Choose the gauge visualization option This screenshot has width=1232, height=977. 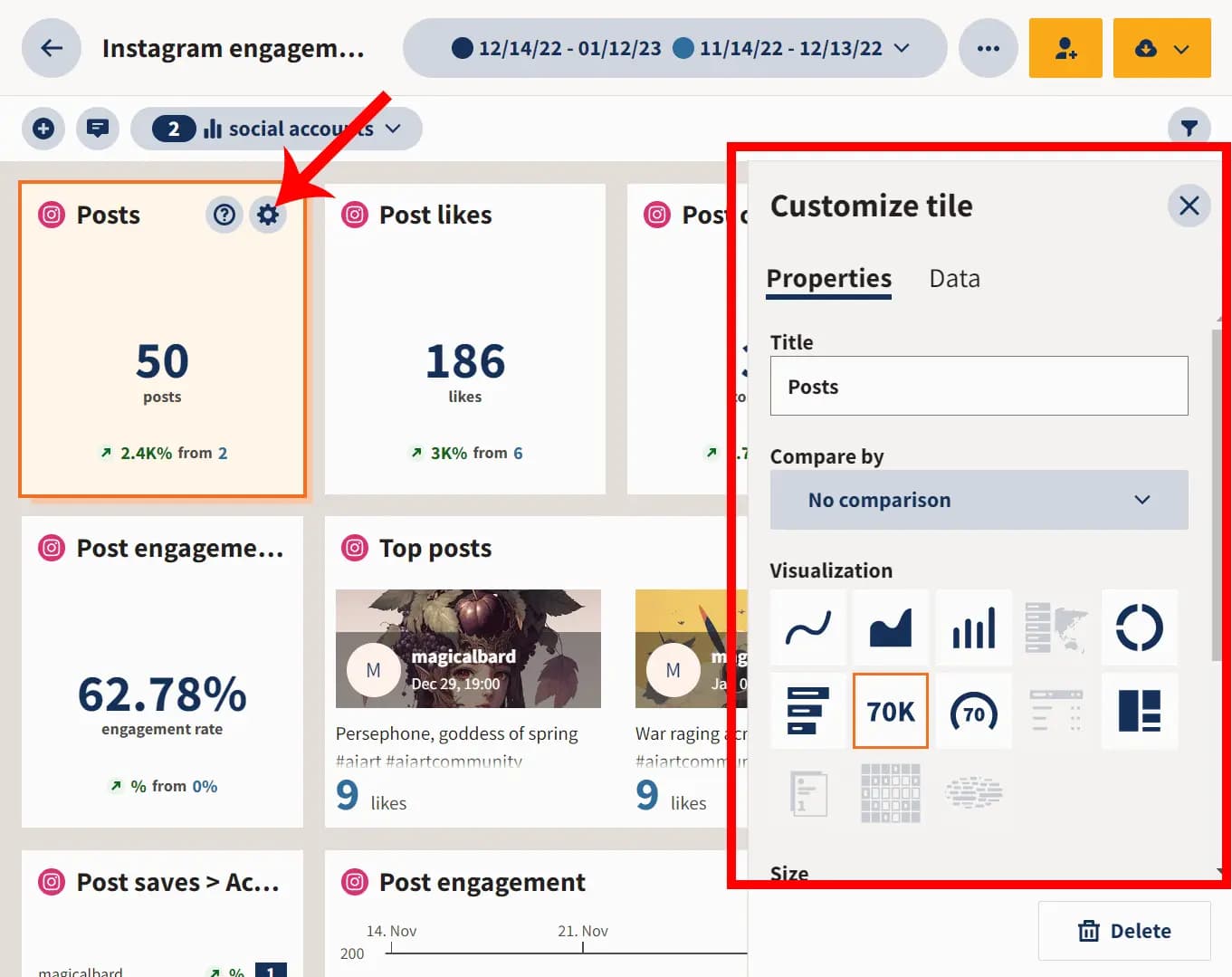point(973,711)
